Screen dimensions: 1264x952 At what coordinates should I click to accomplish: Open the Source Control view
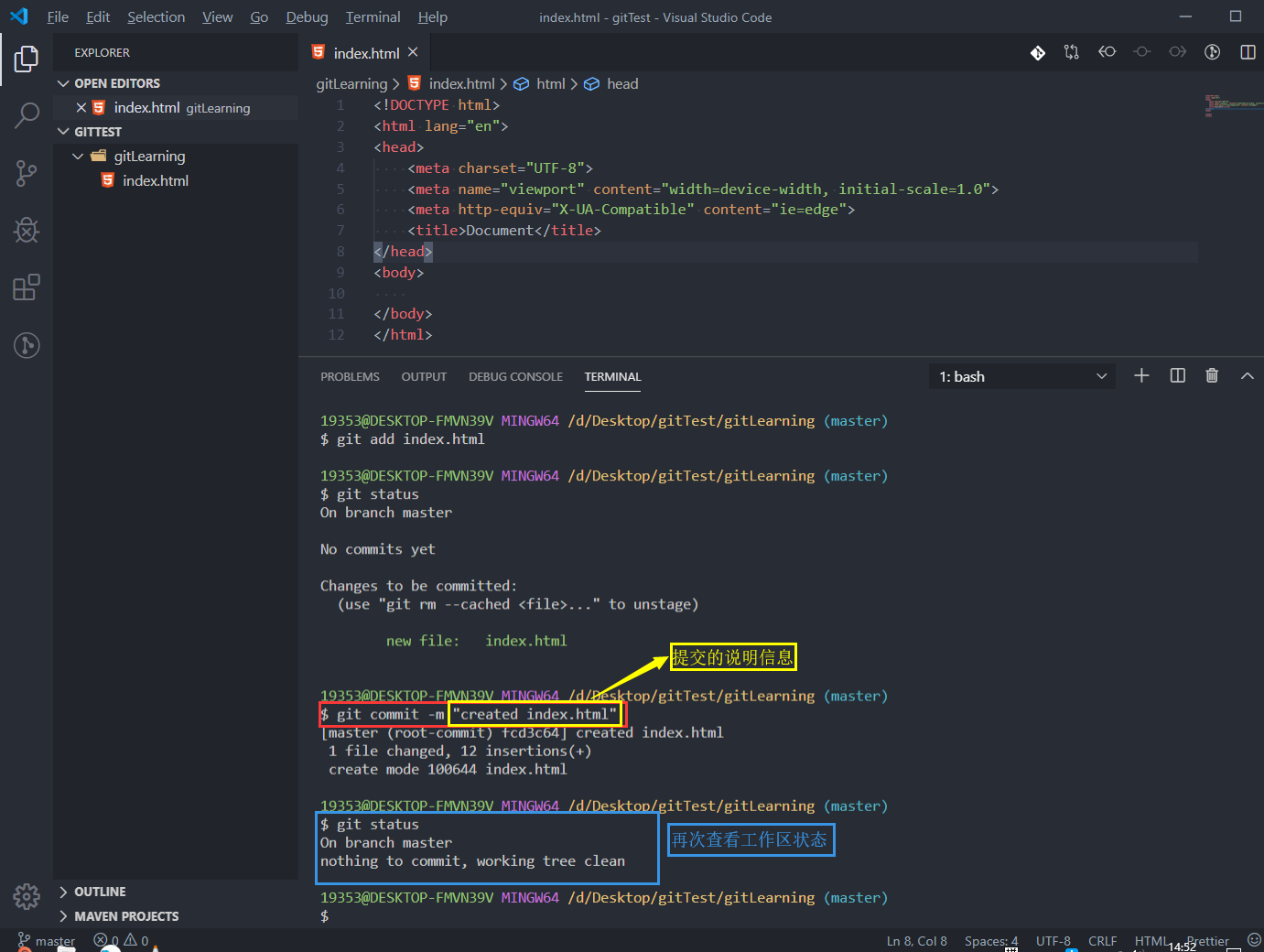(27, 173)
